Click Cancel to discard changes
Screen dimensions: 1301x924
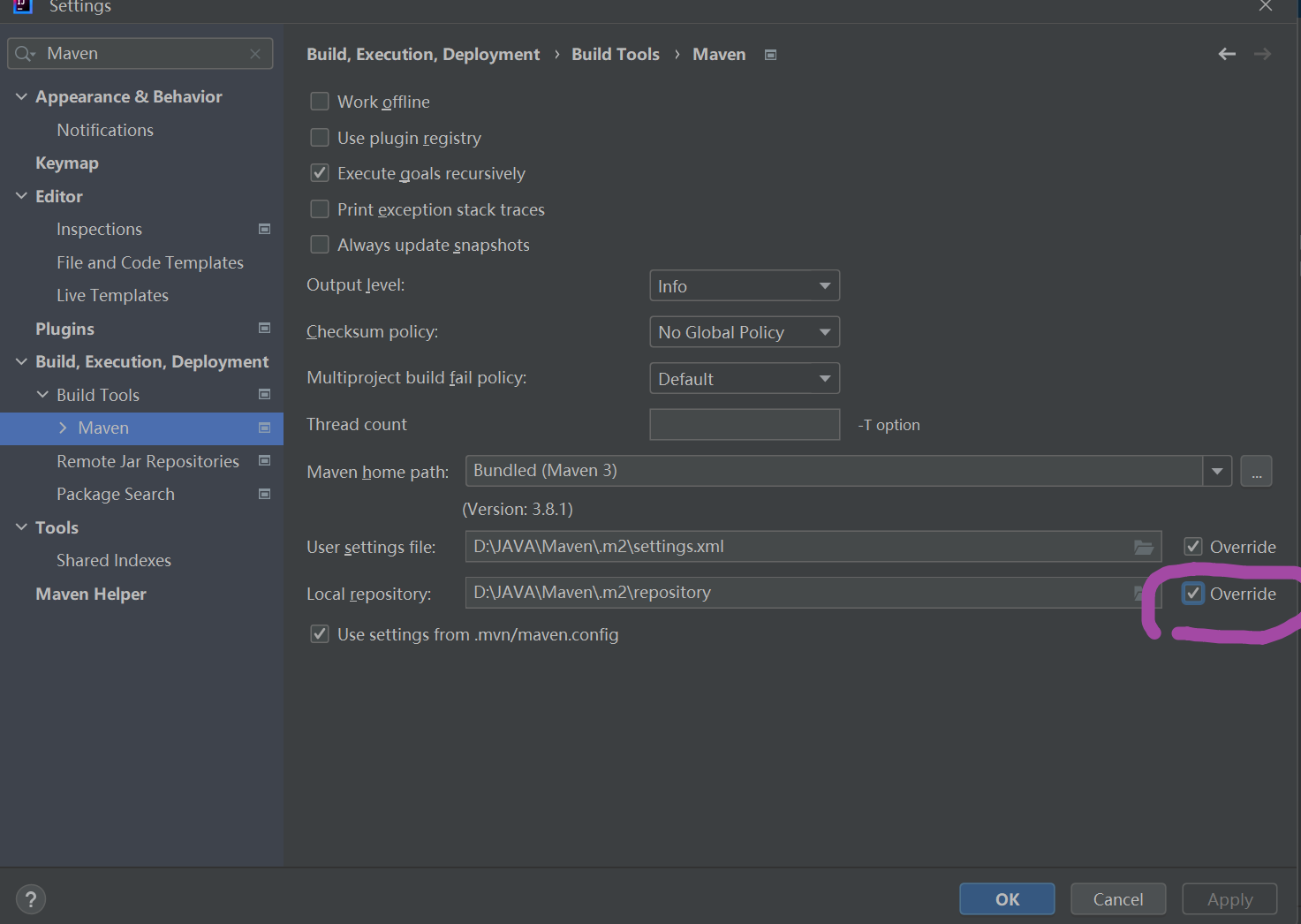click(1118, 899)
